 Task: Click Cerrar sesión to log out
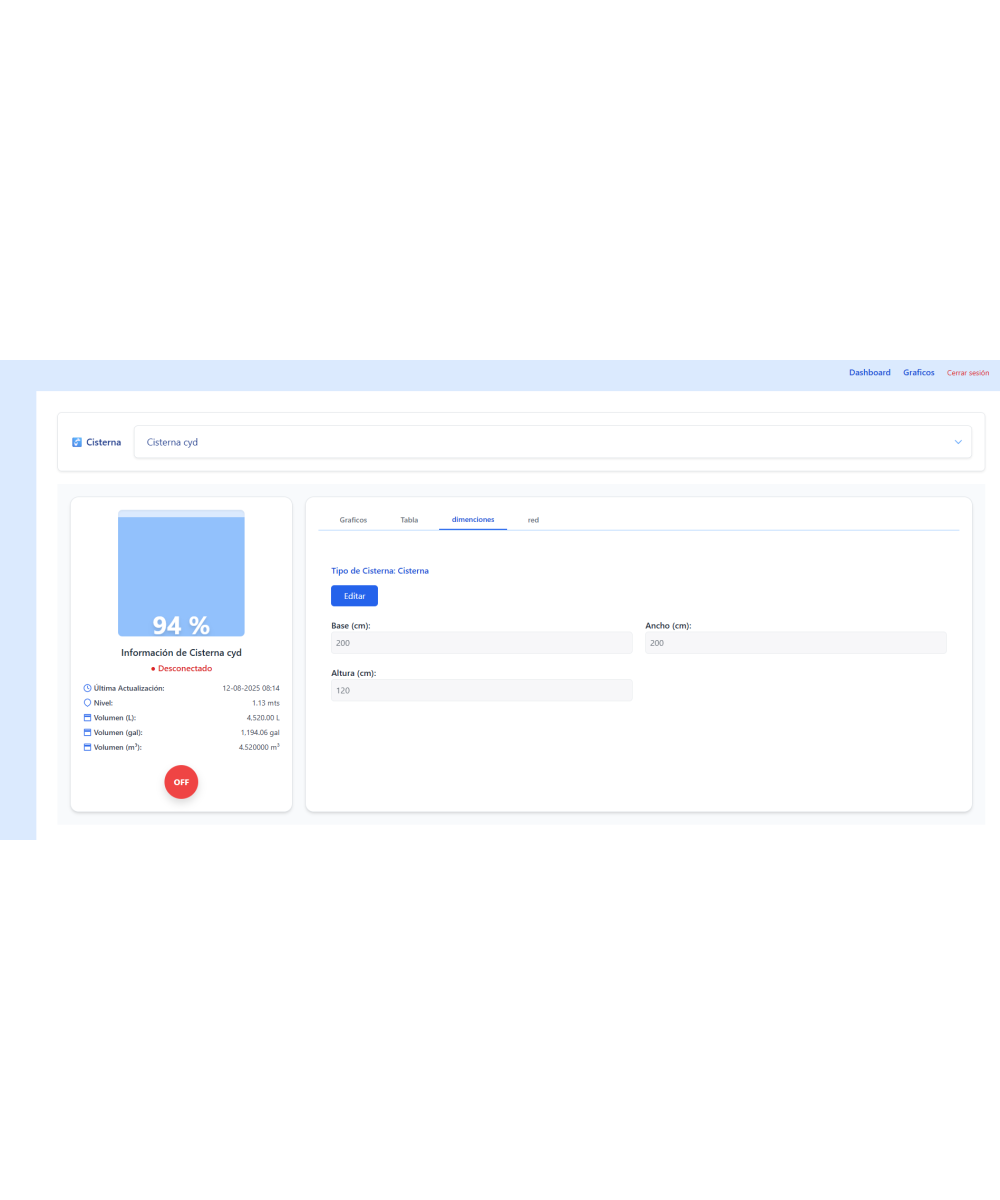(x=967, y=373)
